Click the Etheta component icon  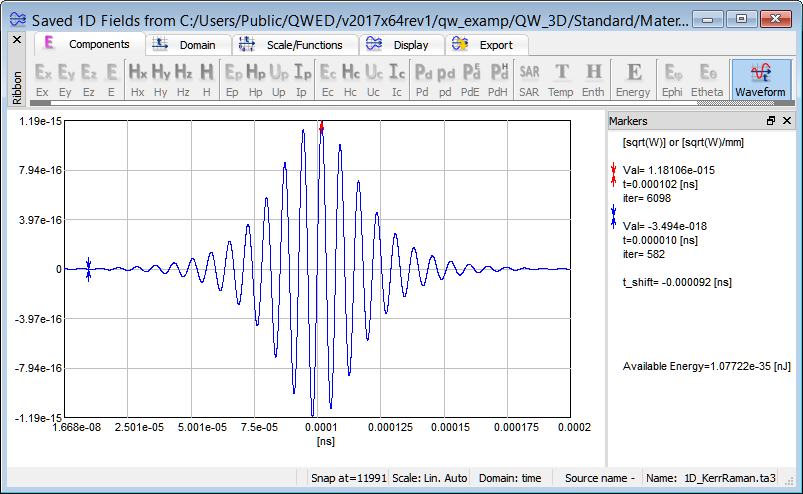tap(707, 79)
